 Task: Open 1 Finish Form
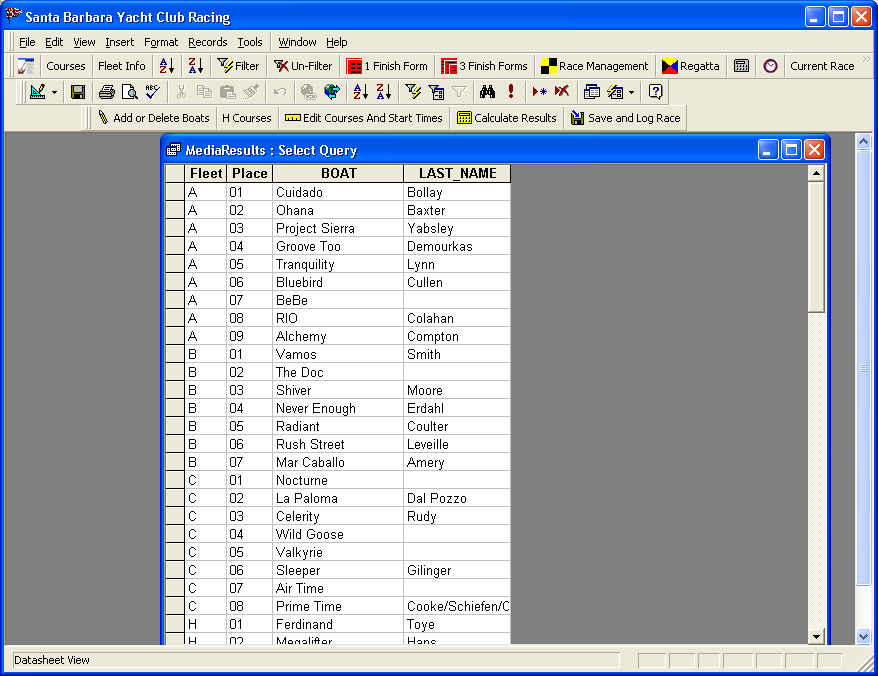click(387, 66)
